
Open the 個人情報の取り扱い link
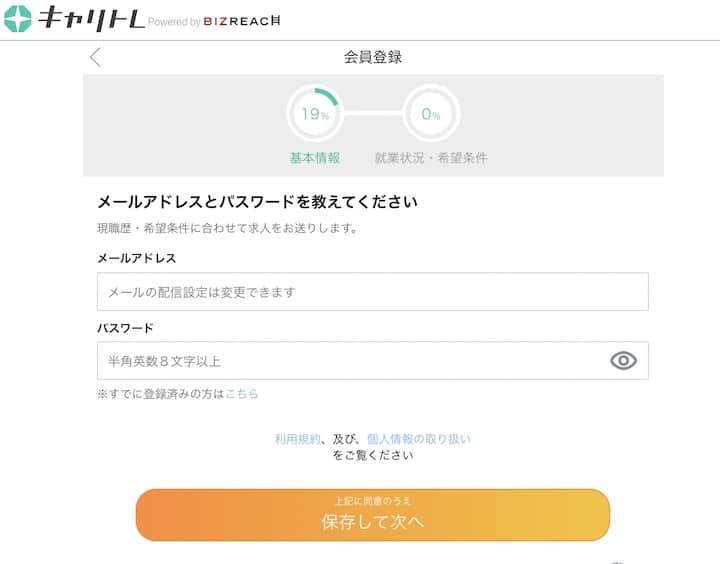click(418, 439)
